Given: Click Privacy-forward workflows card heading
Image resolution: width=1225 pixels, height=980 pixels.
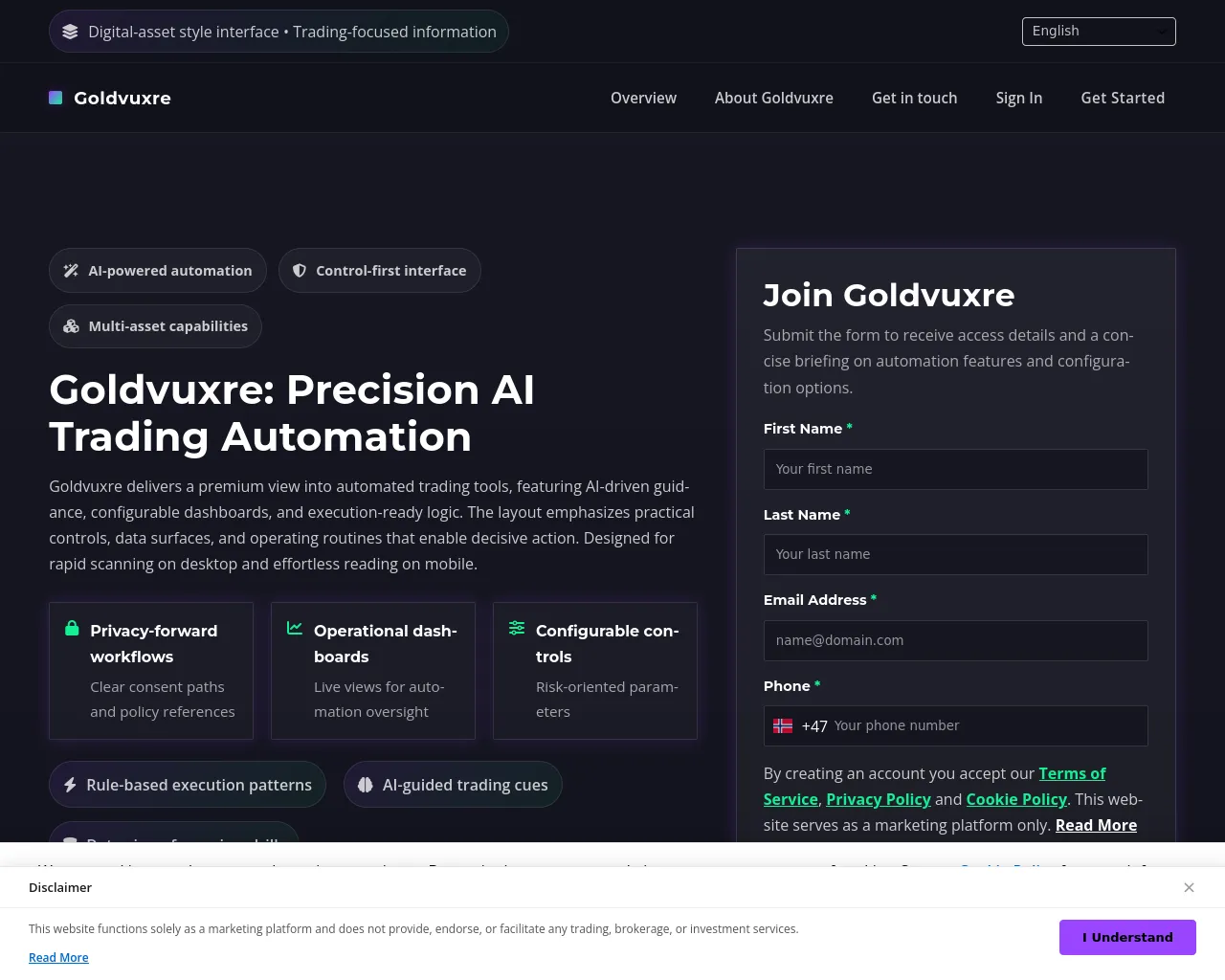Looking at the screenshot, I should click(x=154, y=643).
